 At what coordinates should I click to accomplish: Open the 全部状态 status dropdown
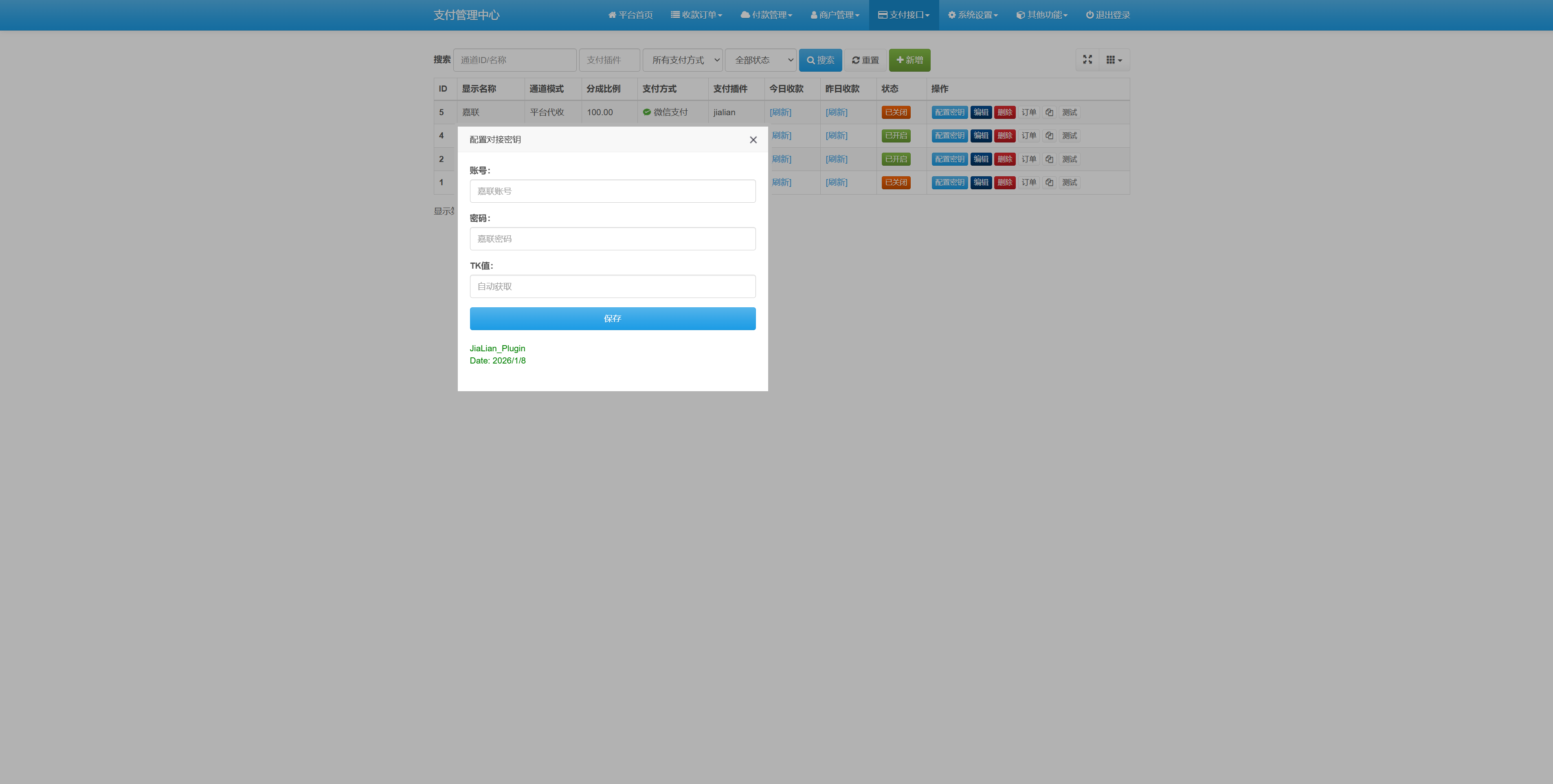coord(760,60)
